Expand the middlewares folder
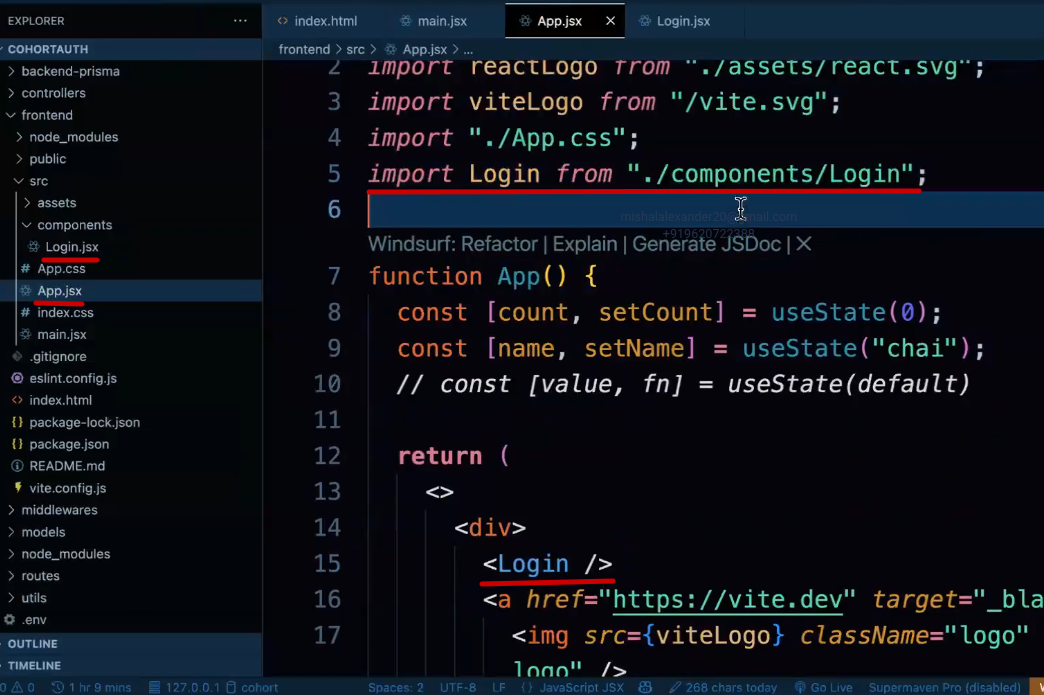The height and width of the screenshot is (695, 1044). (x=59, y=511)
